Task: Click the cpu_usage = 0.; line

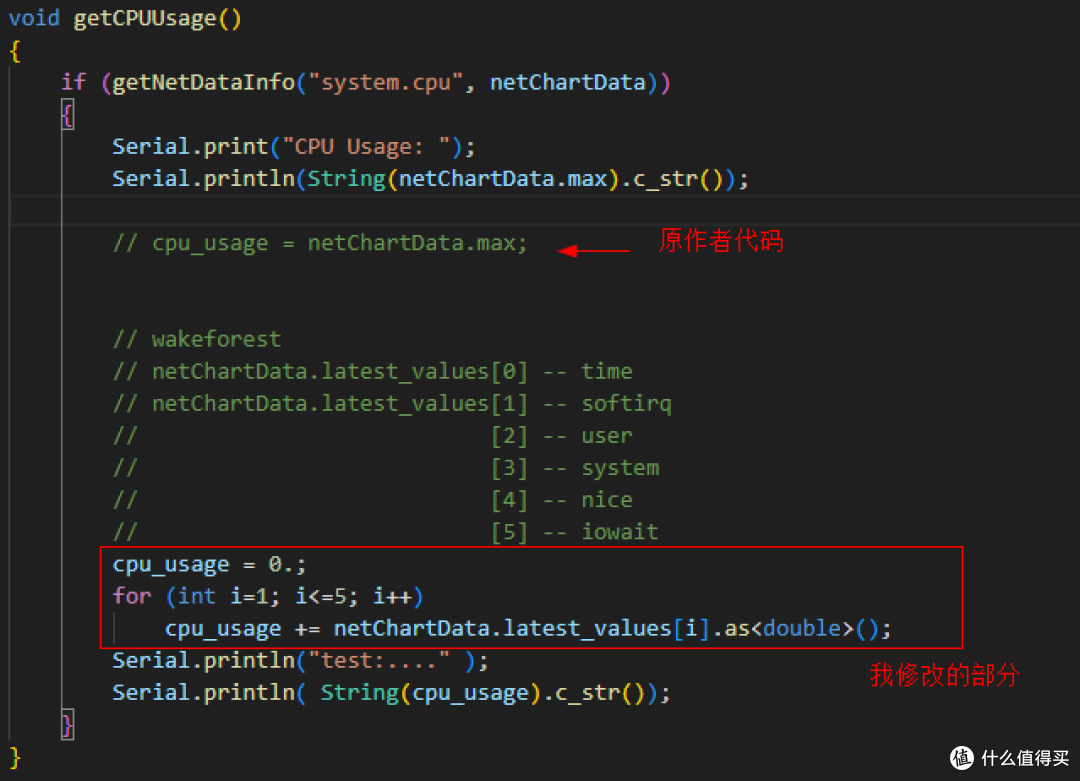Action: click(x=209, y=565)
